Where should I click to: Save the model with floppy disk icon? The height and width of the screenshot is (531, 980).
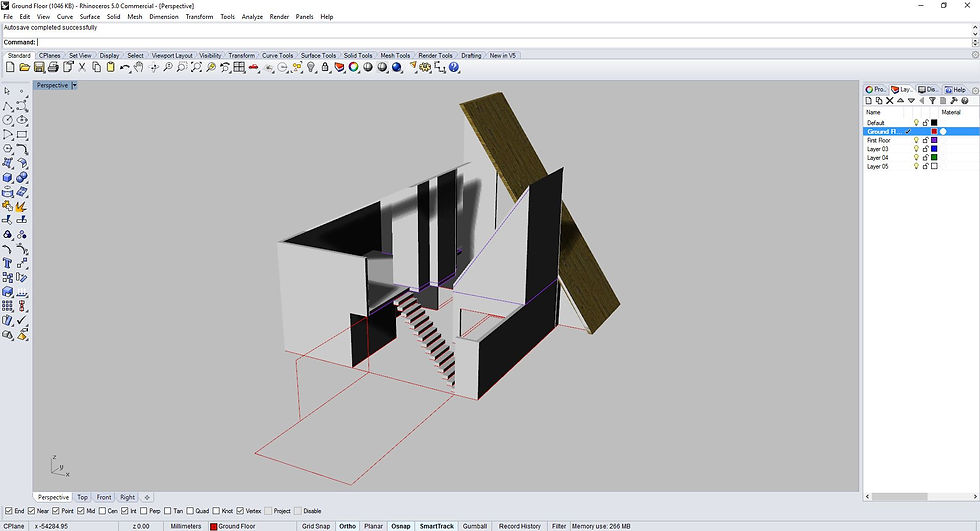[x=39, y=67]
